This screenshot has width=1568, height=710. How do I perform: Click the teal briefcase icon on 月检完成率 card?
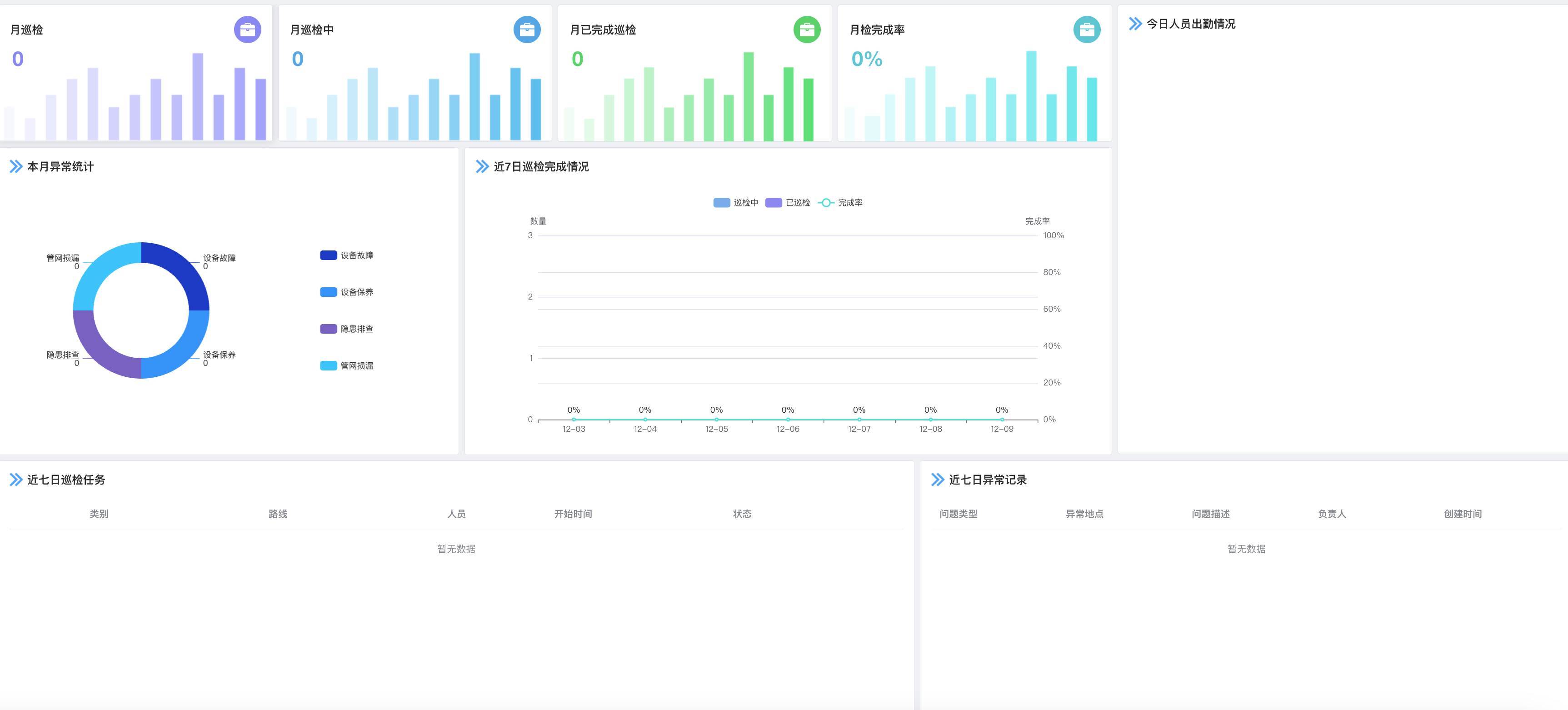[x=1088, y=30]
